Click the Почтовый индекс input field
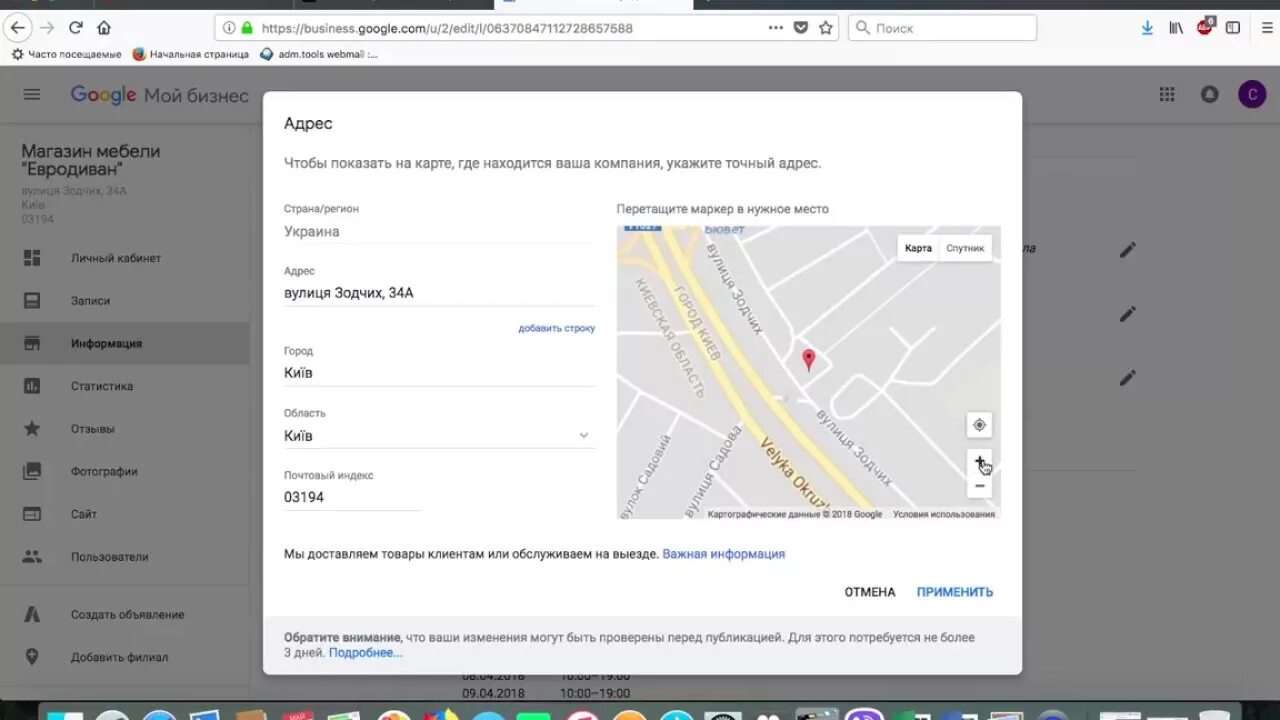Viewport: 1280px width, 720px height. click(x=352, y=497)
